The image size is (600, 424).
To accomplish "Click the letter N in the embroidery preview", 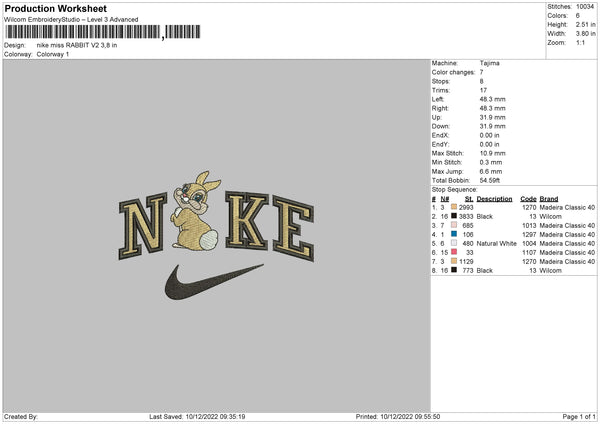I will click(143, 226).
